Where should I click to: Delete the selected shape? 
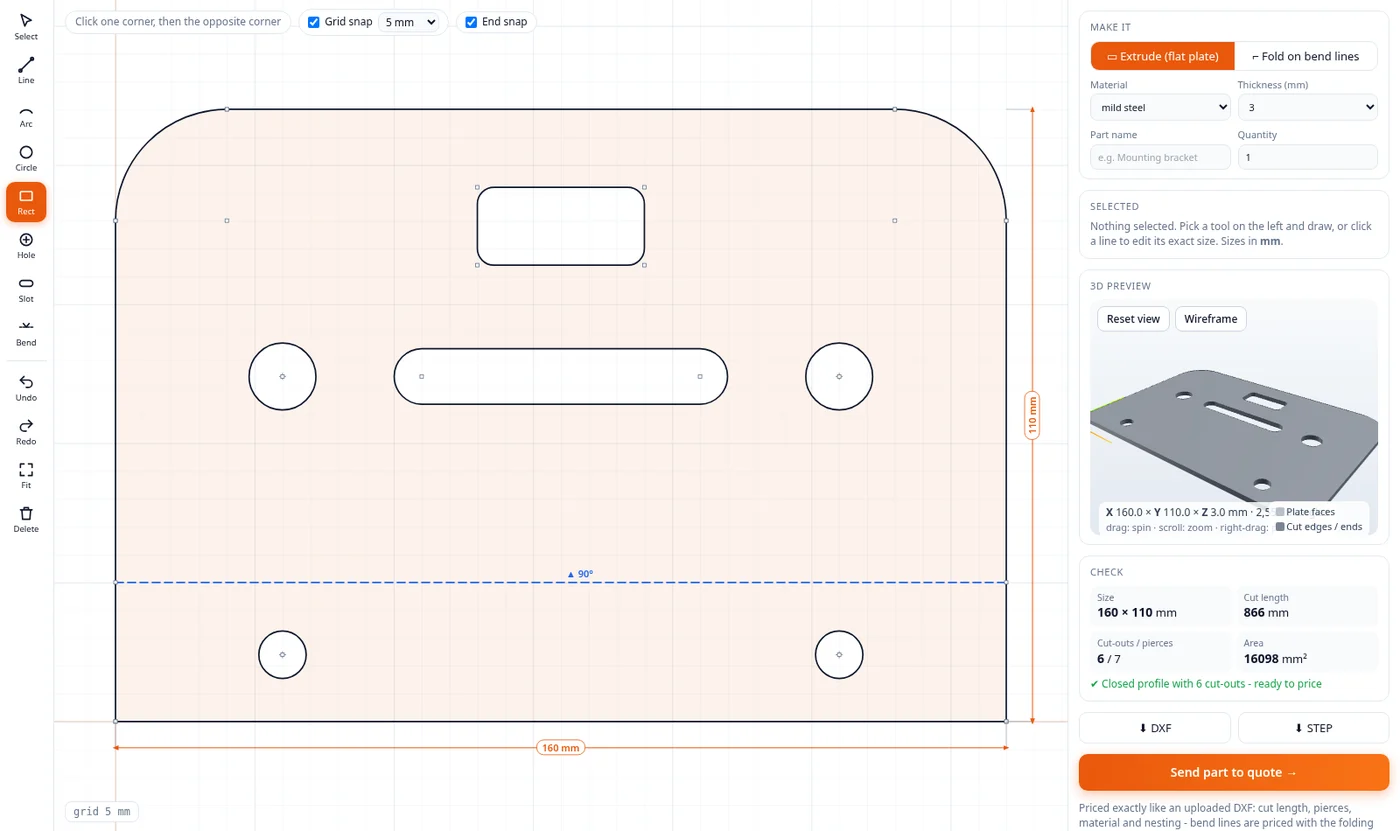(26, 520)
